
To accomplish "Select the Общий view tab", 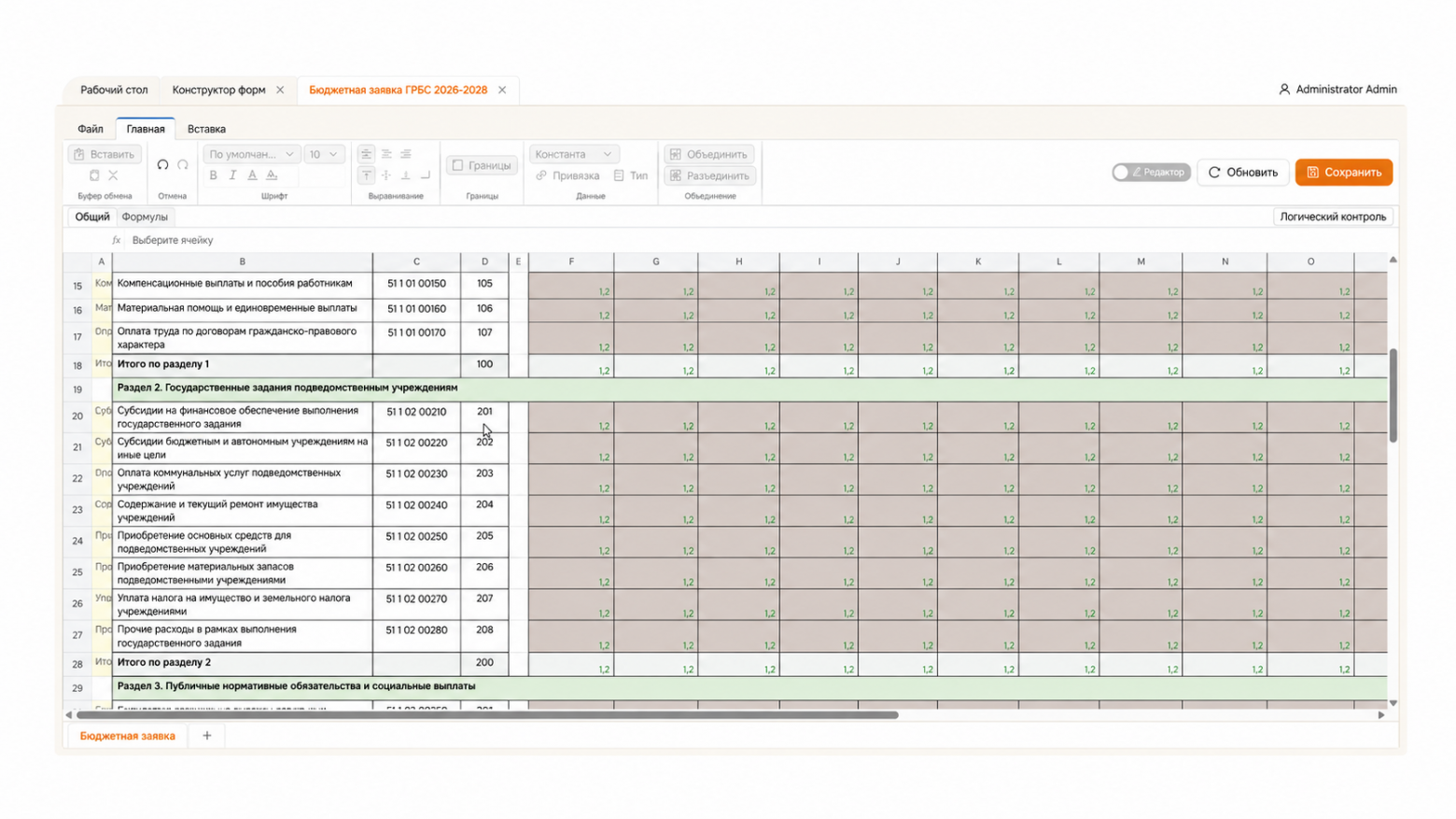I will [92, 217].
